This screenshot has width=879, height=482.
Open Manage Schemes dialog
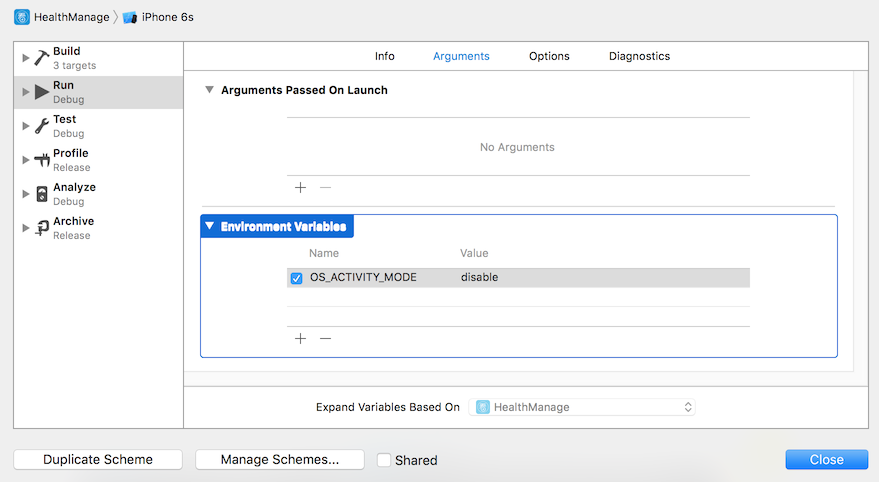(280, 460)
